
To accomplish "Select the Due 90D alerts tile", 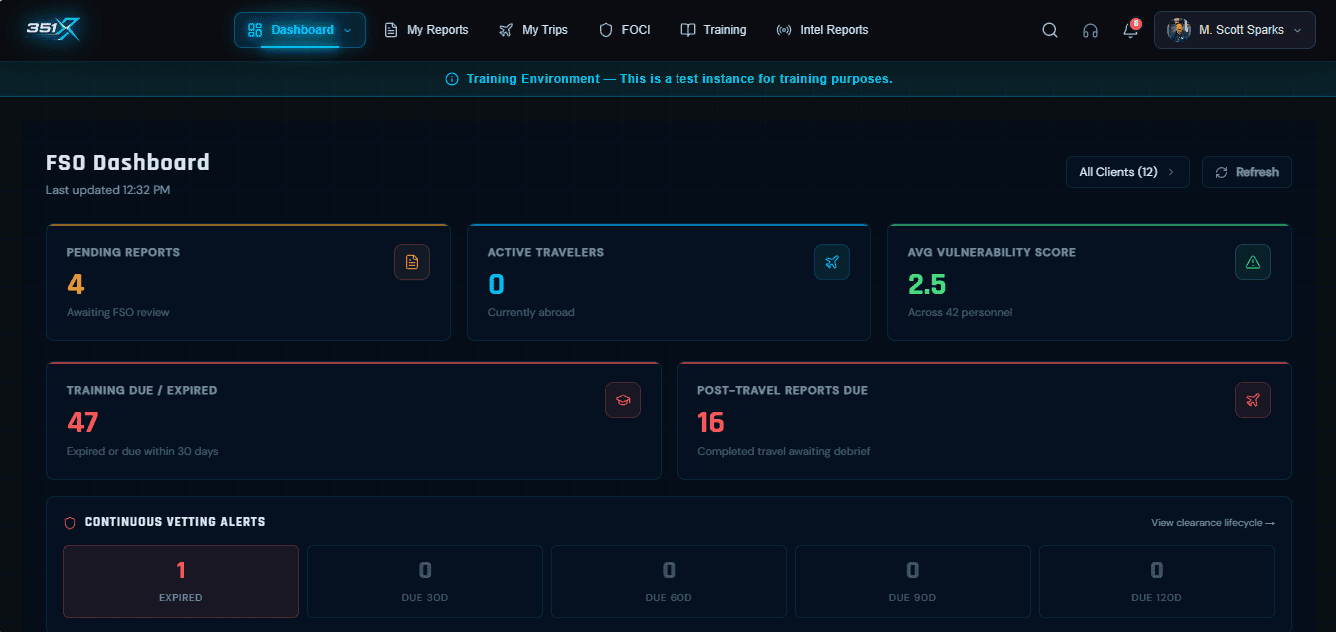I will click(x=913, y=581).
